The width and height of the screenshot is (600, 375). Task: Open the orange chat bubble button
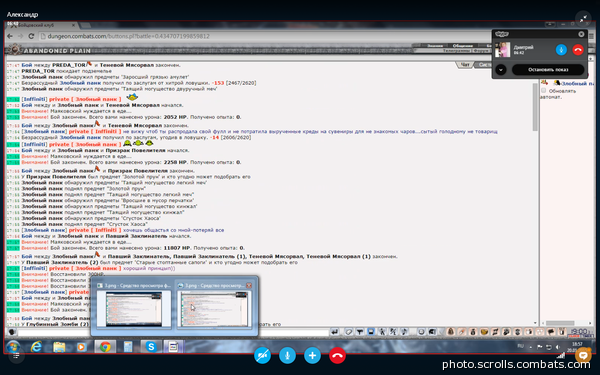[583, 355]
